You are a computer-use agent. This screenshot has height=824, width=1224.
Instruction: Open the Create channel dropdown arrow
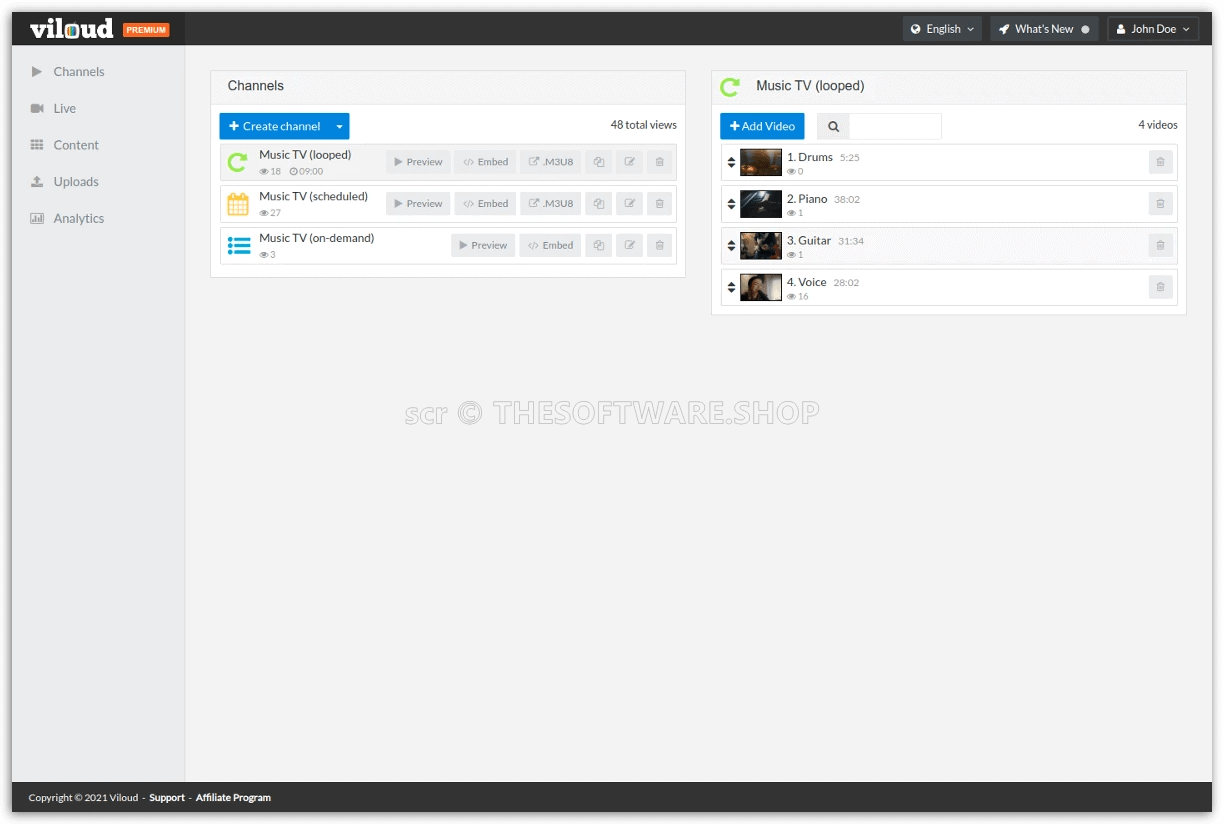pos(339,127)
